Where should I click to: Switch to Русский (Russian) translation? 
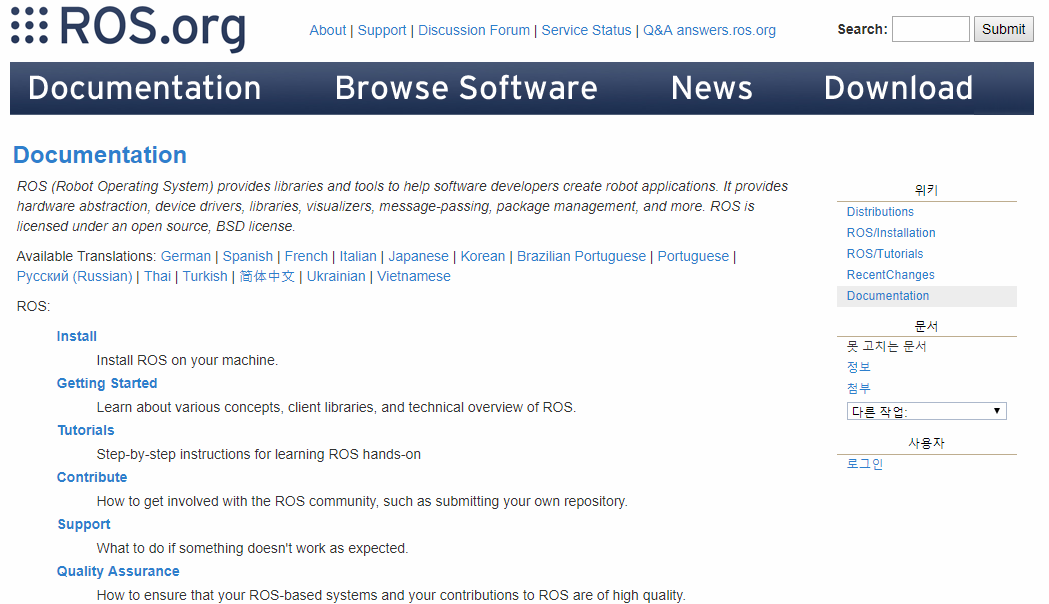[x=74, y=276]
